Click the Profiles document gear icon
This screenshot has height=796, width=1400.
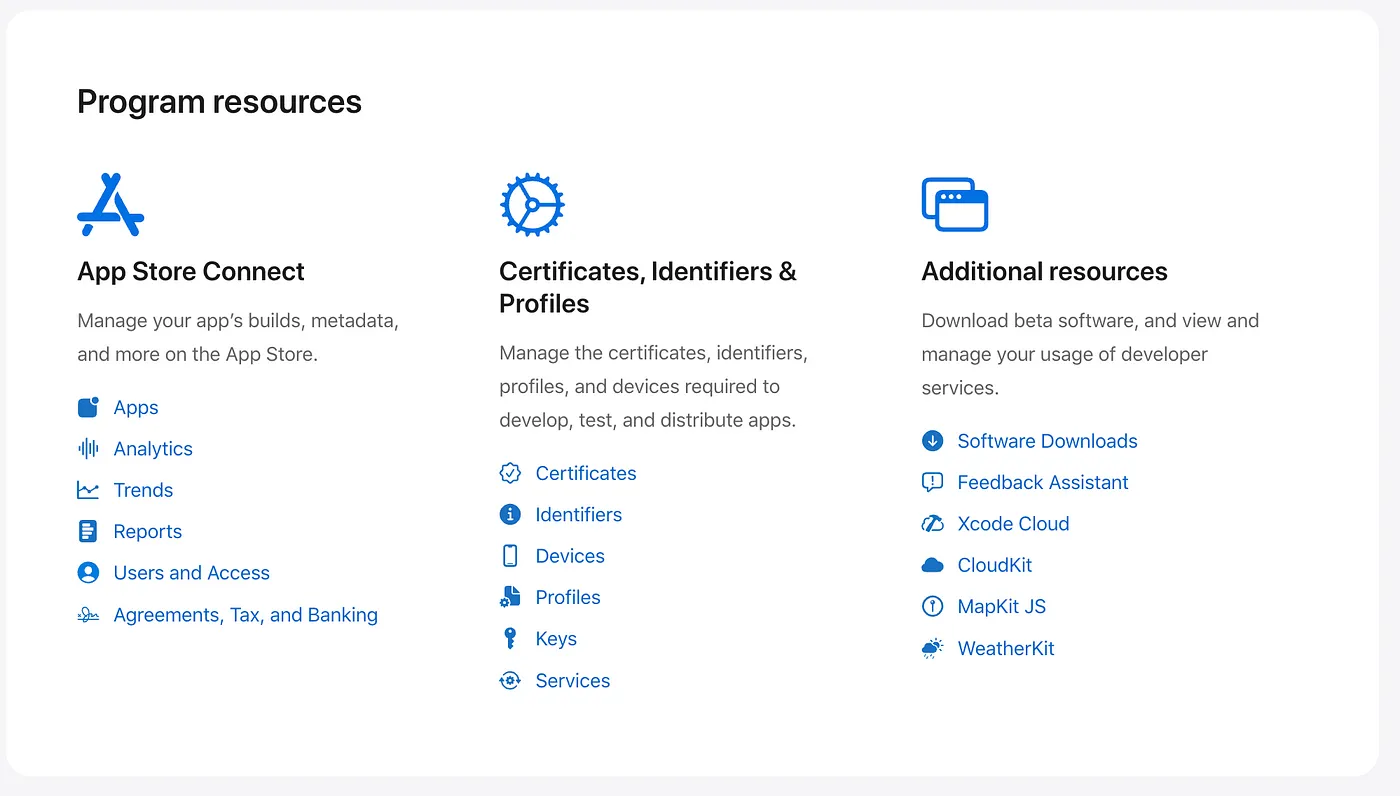tap(510, 597)
